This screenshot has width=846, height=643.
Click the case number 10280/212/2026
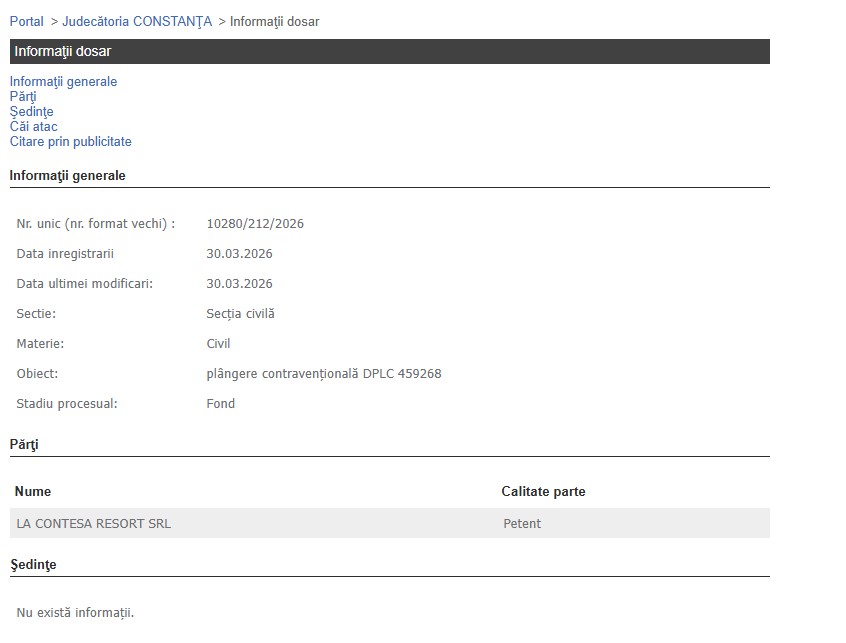point(255,224)
